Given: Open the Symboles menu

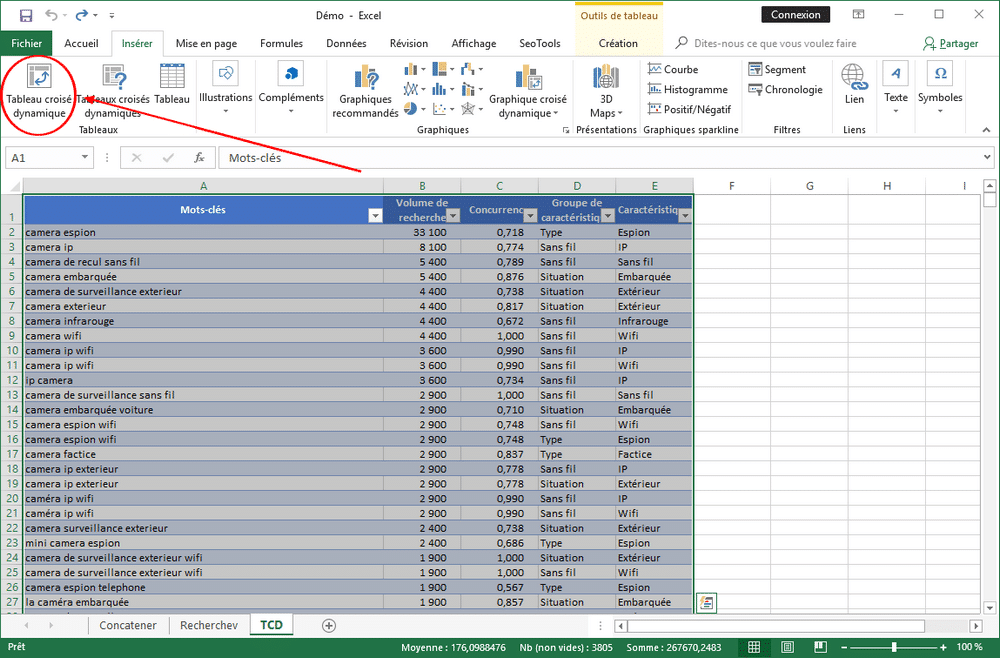Looking at the screenshot, I should (x=940, y=89).
